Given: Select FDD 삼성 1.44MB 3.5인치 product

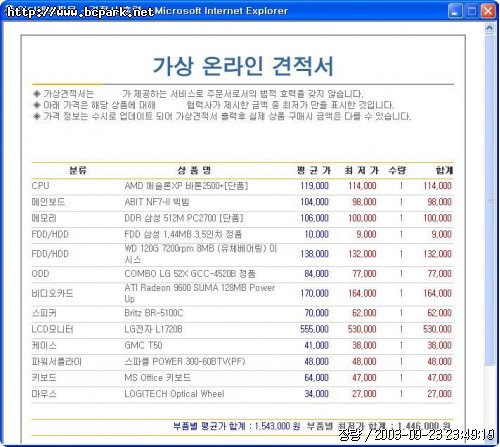Looking at the screenshot, I should [x=183, y=234].
